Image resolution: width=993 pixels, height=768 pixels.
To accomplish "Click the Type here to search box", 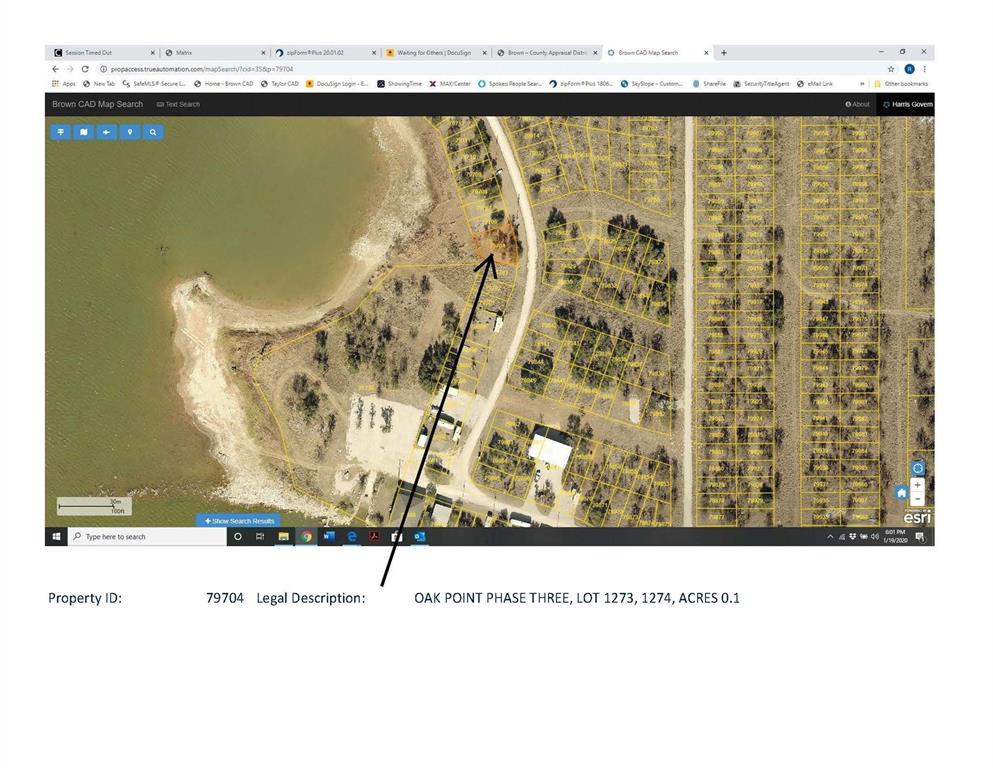I will pos(147,536).
